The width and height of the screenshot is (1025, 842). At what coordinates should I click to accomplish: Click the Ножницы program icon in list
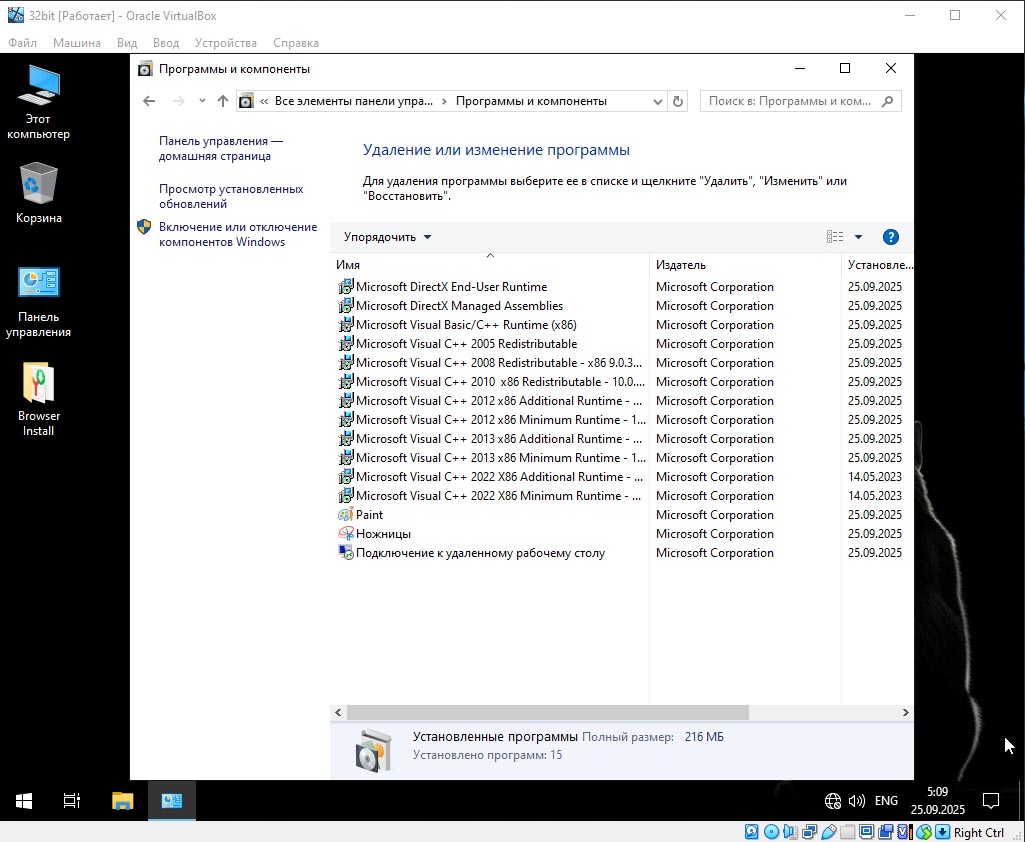pyautogui.click(x=346, y=534)
